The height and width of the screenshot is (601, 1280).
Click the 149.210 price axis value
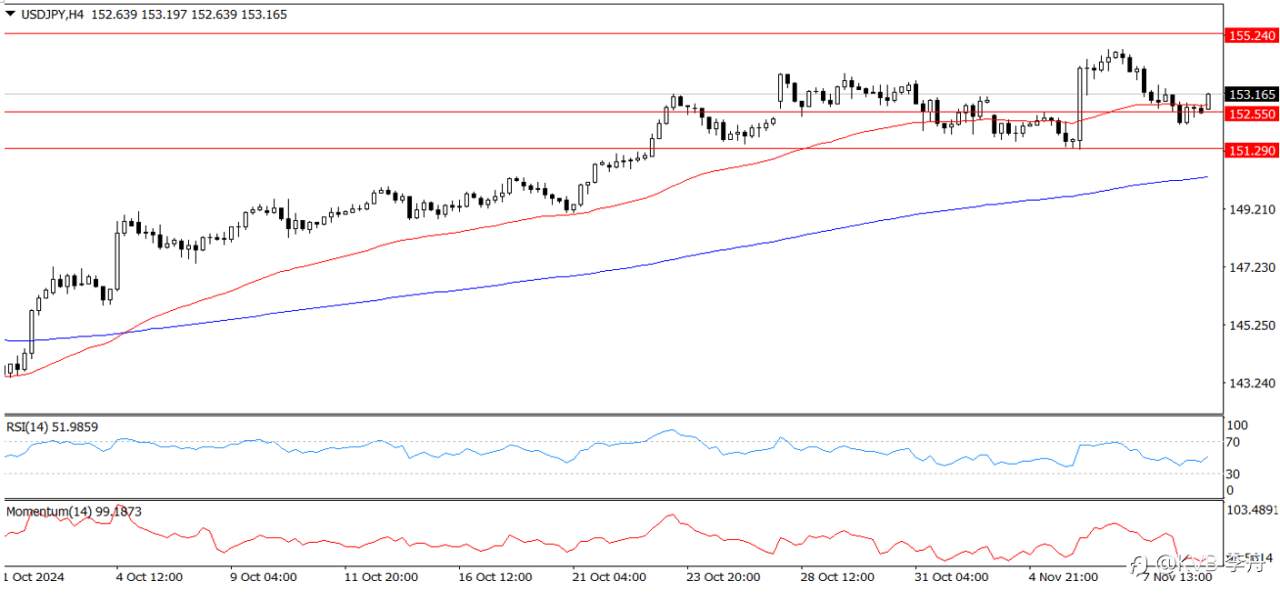pyautogui.click(x=1252, y=209)
